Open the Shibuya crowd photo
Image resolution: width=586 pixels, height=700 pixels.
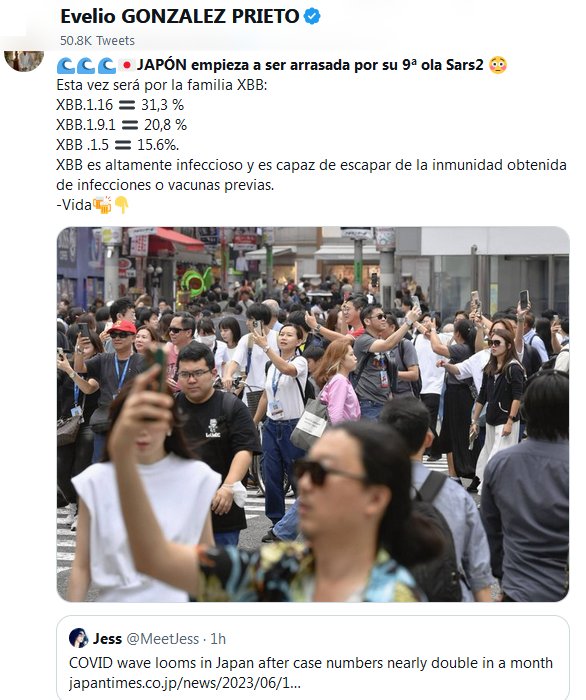[x=313, y=414]
